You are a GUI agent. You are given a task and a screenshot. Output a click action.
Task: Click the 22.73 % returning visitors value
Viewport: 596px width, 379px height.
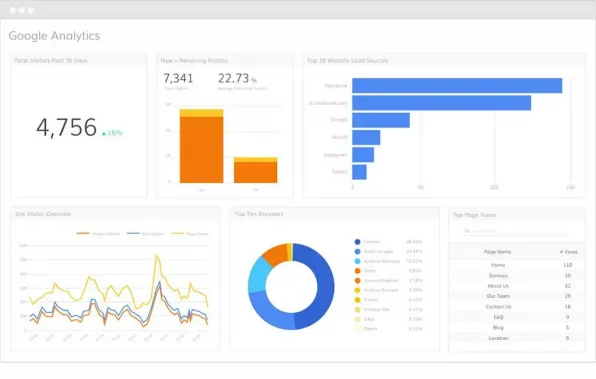[x=237, y=78]
